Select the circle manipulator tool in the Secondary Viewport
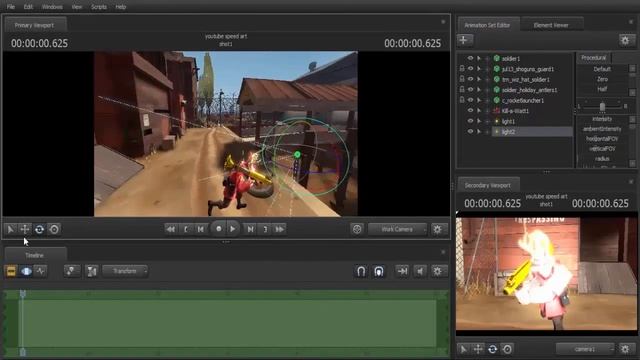This screenshot has height=360, width=640. pyautogui.click(x=507, y=349)
